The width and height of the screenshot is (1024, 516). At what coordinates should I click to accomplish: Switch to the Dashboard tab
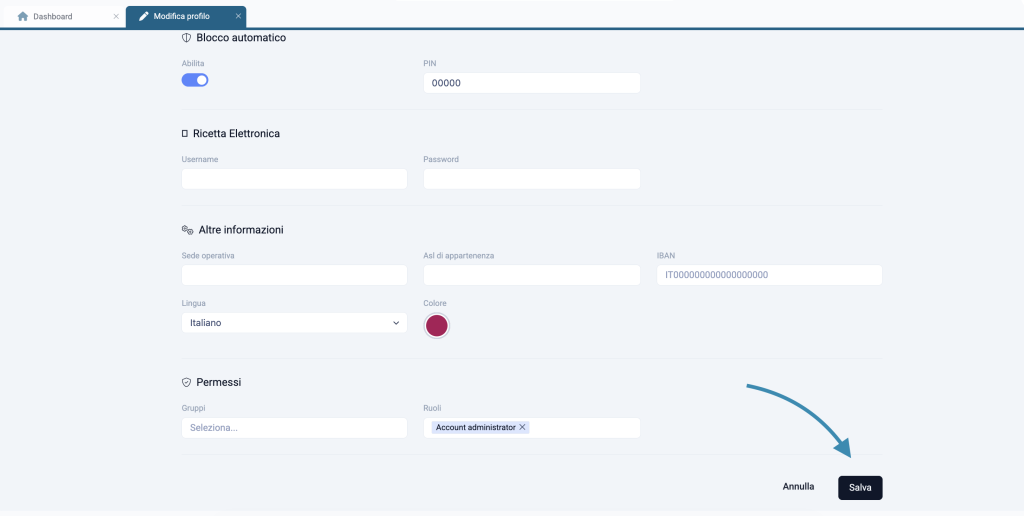point(53,16)
